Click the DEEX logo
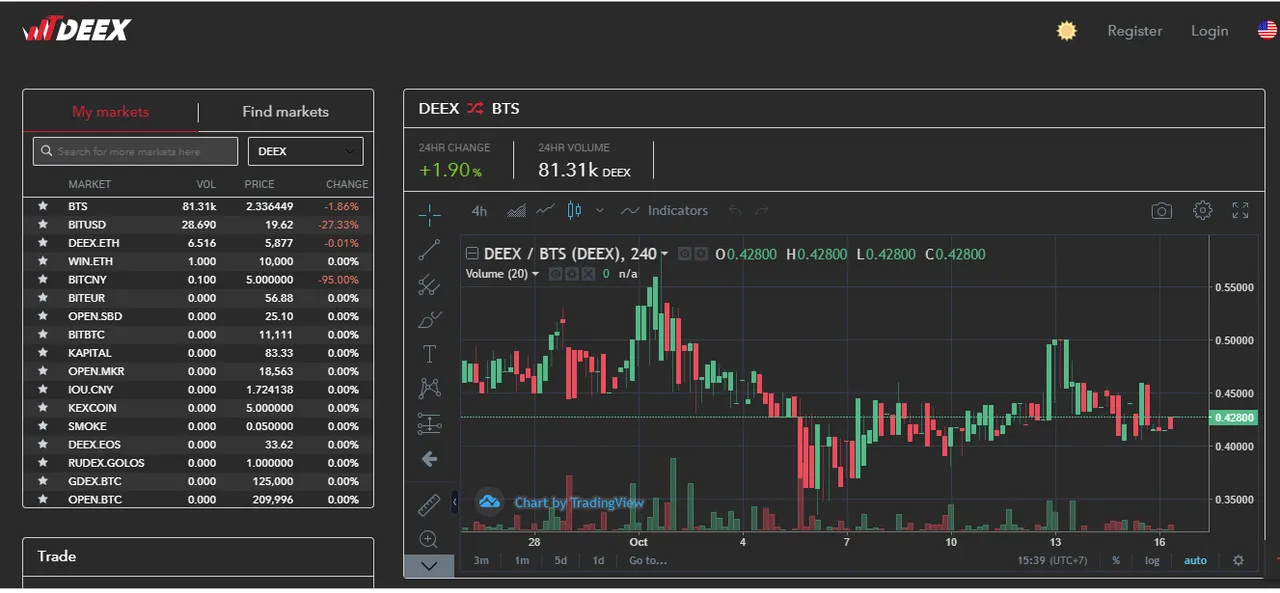 click(x=77, y=30)
